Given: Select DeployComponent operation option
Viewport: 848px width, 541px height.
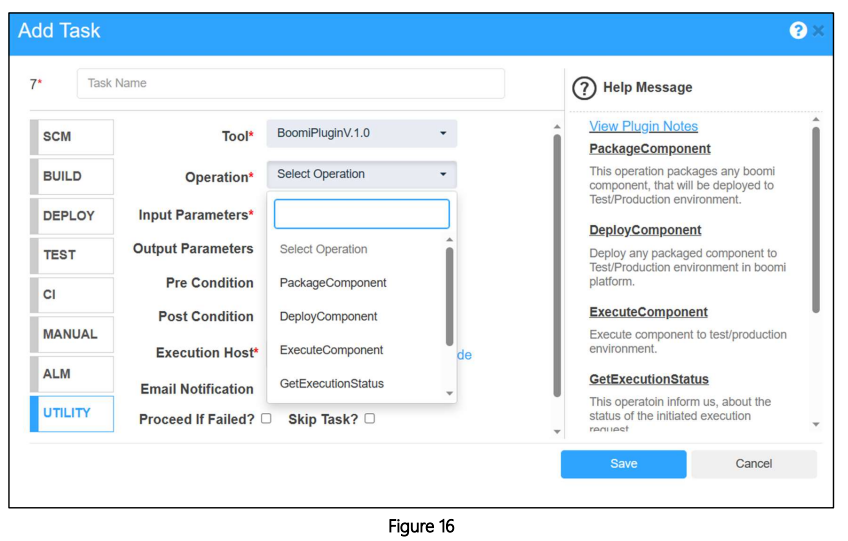Looking at the screenshot, I should point(328,316).
